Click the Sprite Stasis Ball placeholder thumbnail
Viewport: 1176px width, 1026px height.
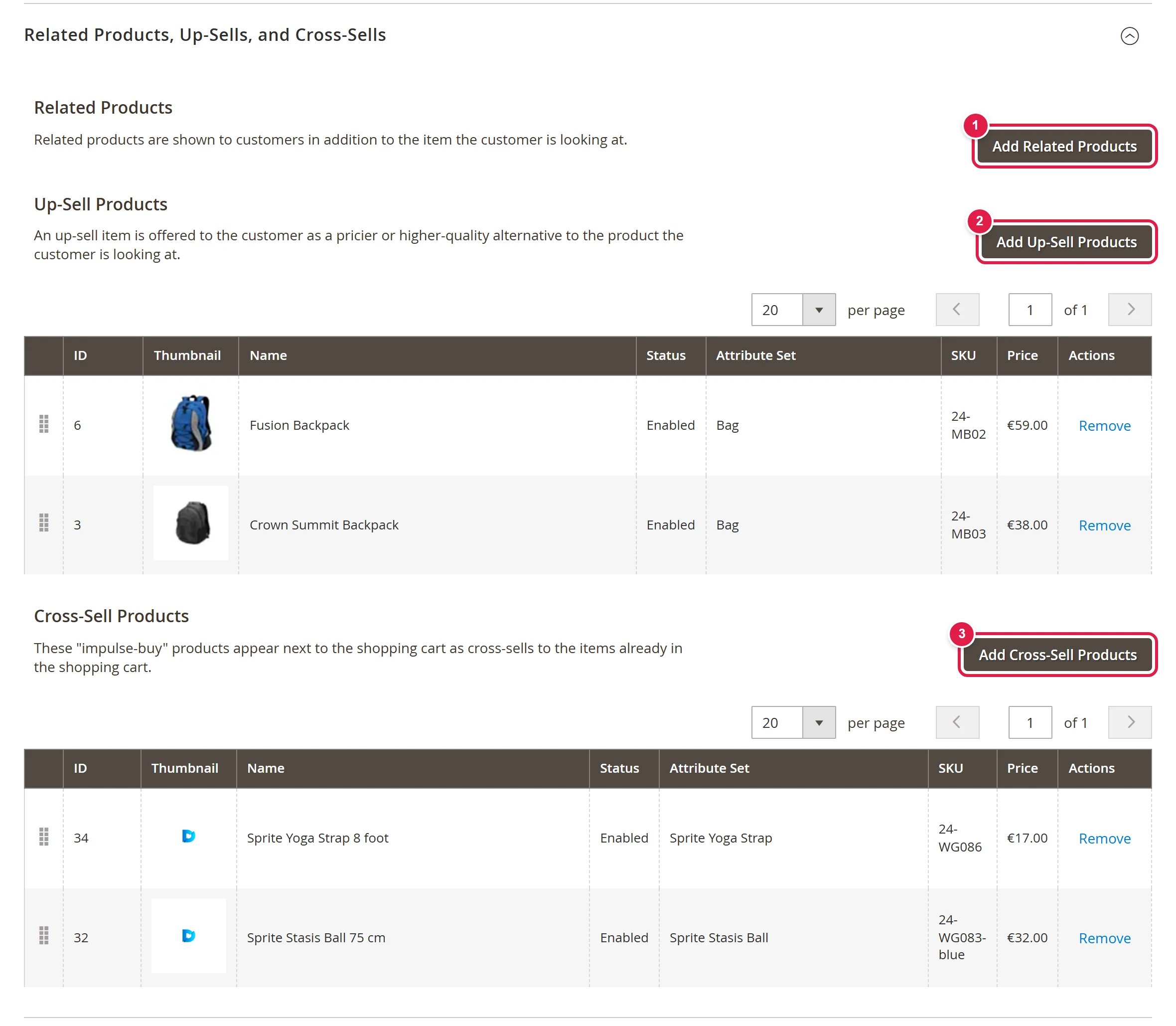(x=188, y=936)
